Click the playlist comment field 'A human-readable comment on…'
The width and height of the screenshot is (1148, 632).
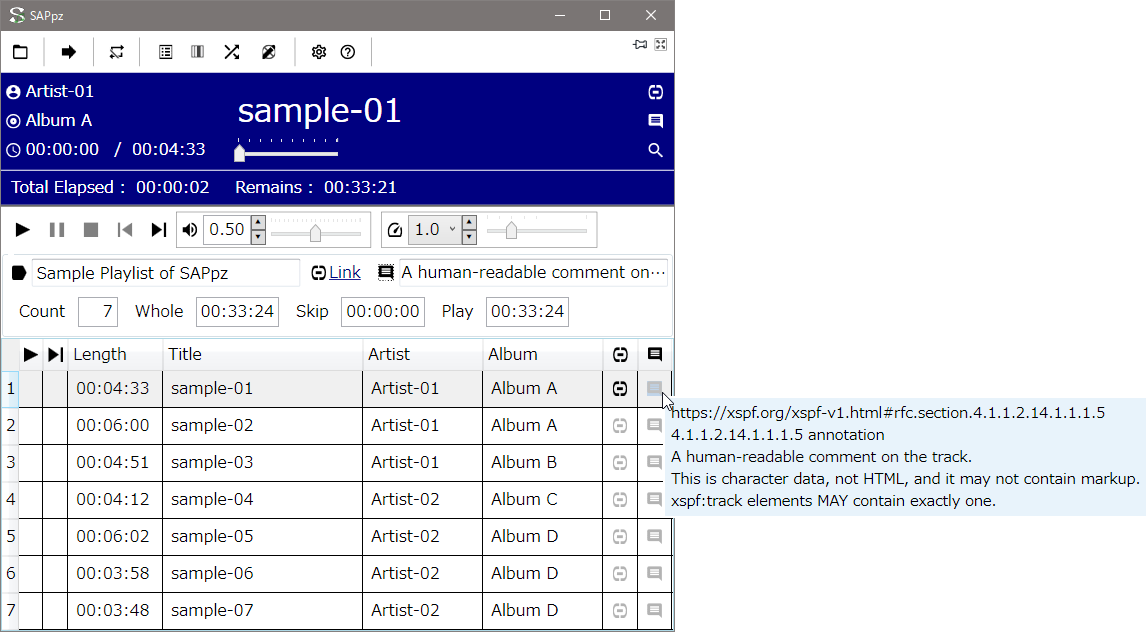[533, 272]
